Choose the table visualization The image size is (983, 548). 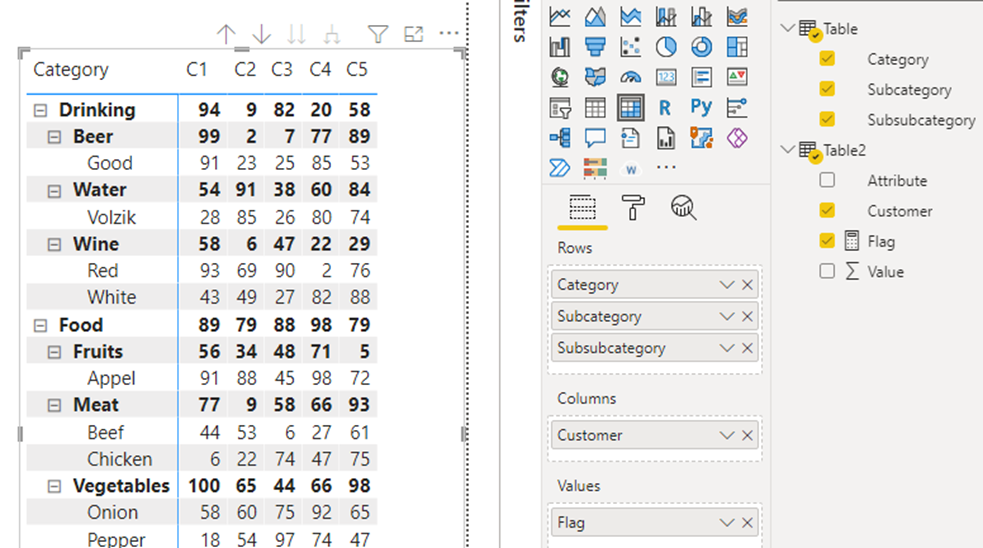(x=595, y=108)
